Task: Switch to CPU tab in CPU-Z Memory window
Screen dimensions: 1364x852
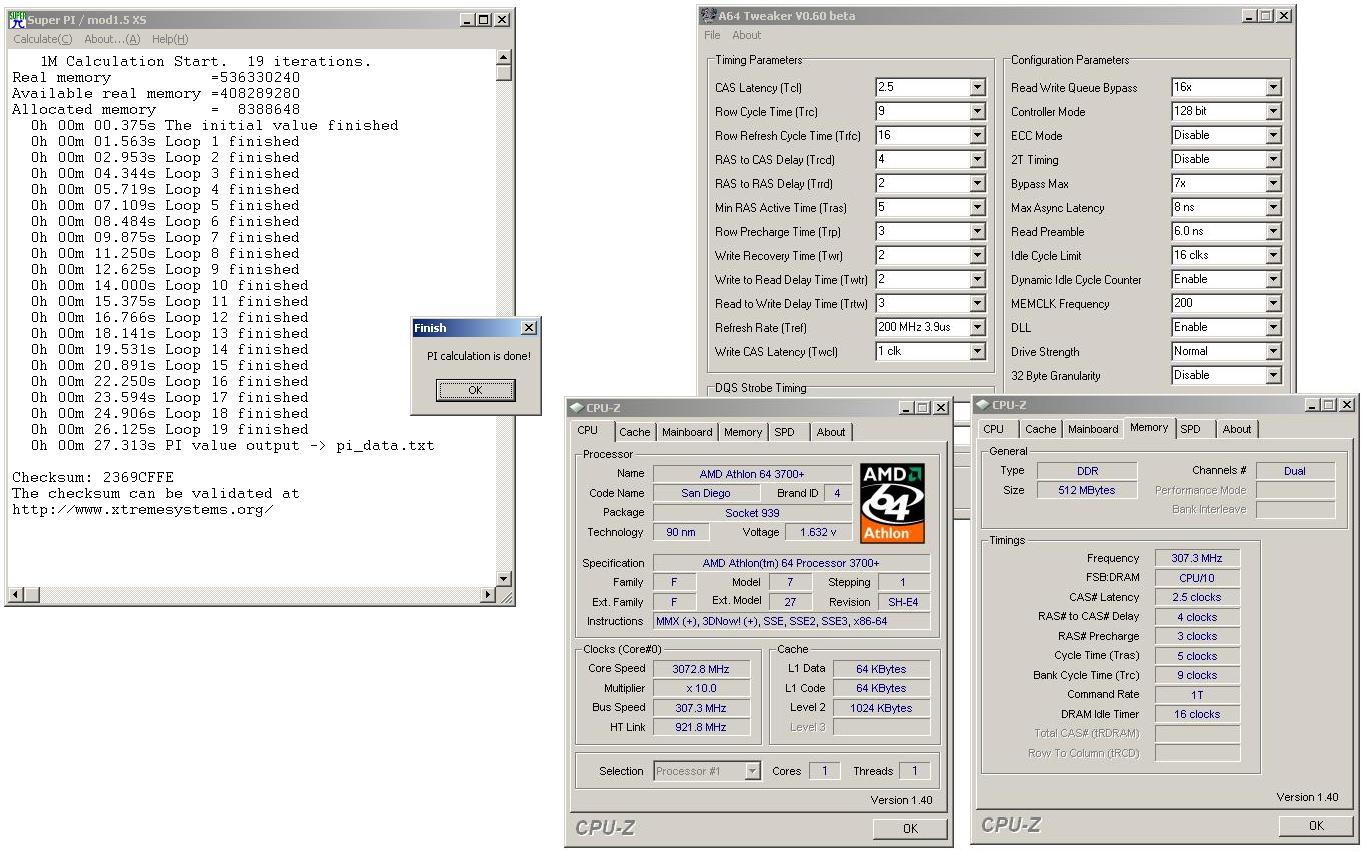Action: [x=993, y=429]
